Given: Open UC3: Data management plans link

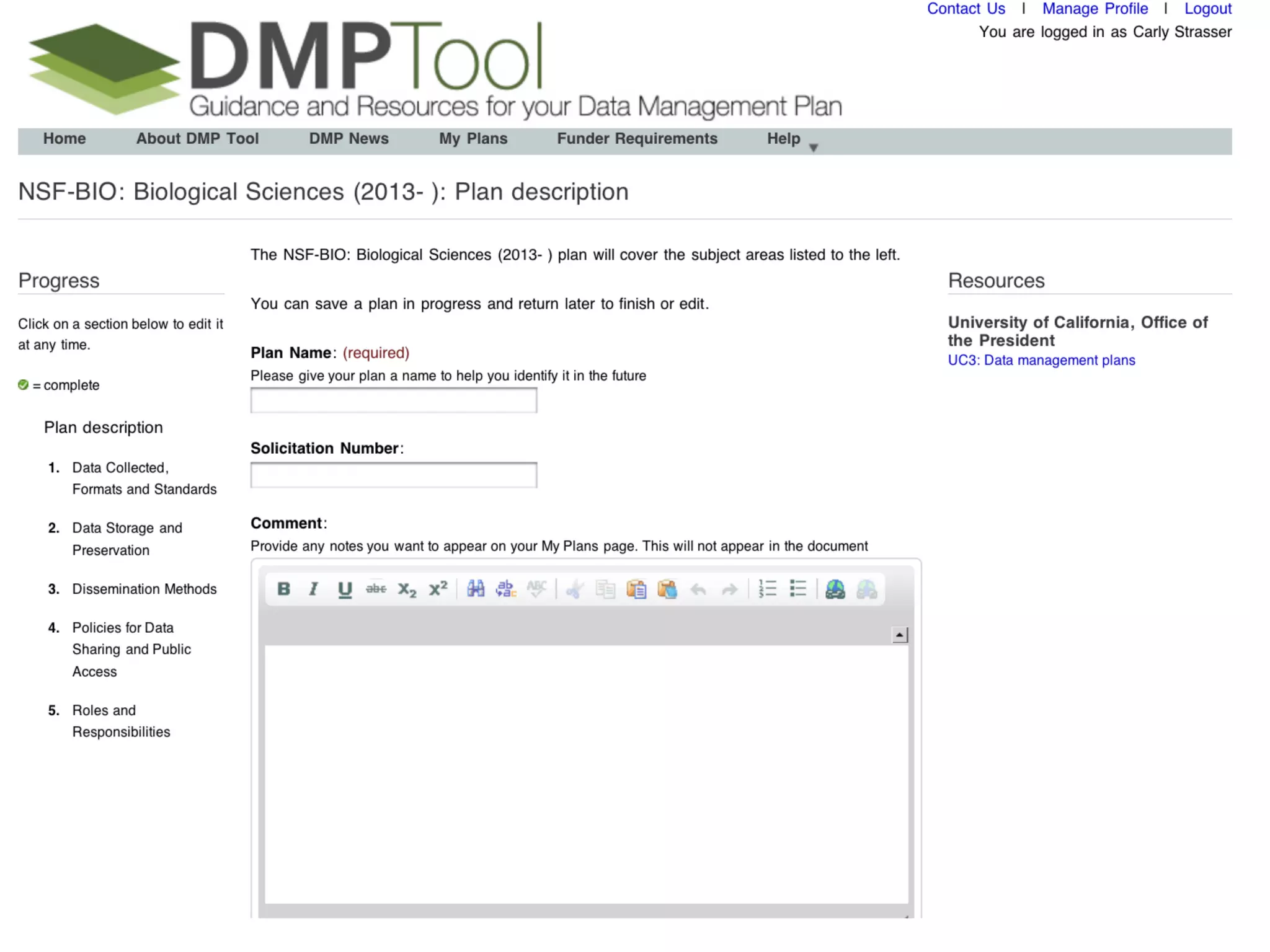Looking at the screenshot, I should coord(1041,360).
